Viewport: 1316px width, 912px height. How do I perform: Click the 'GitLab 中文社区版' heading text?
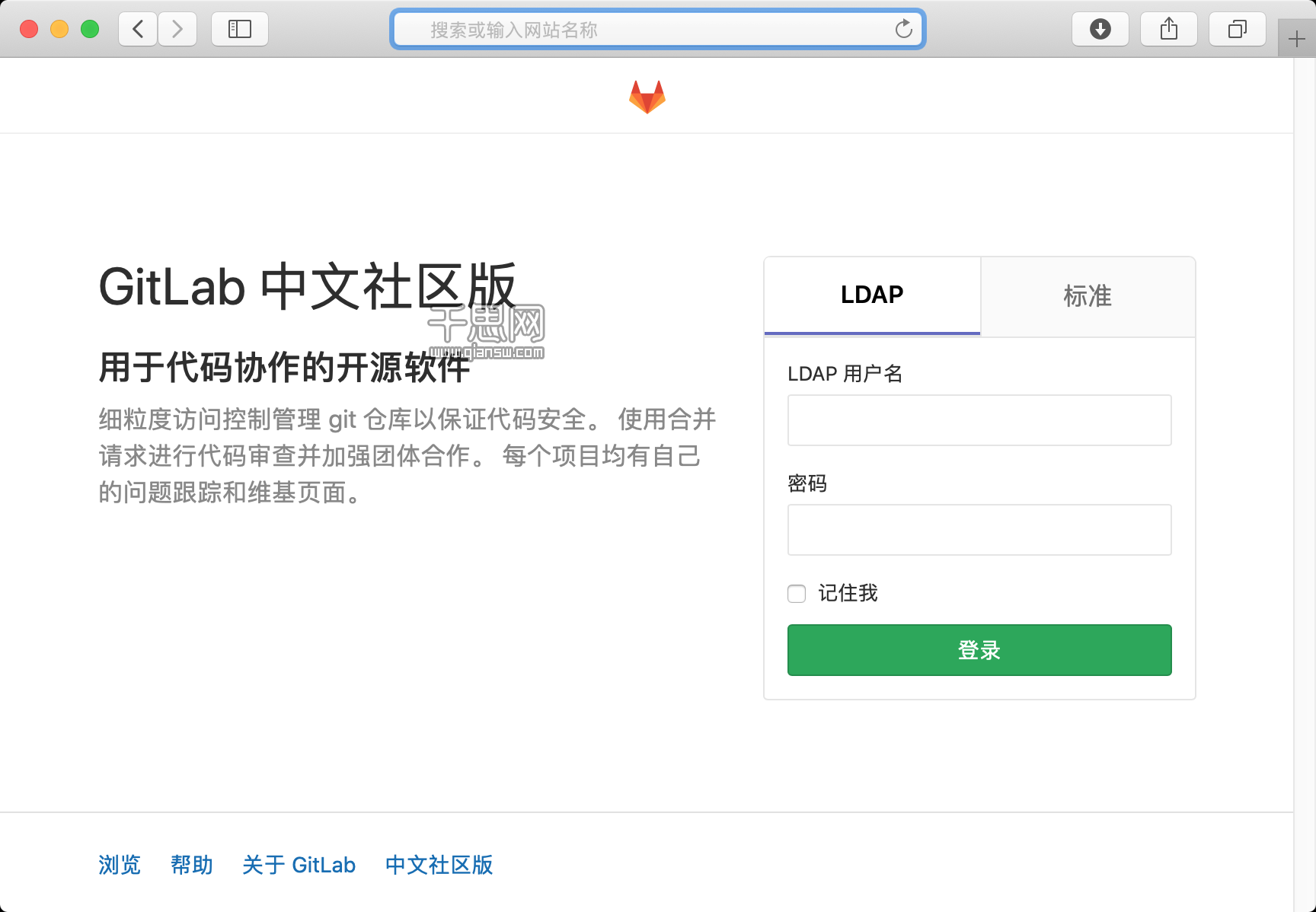tap(308, 287)
